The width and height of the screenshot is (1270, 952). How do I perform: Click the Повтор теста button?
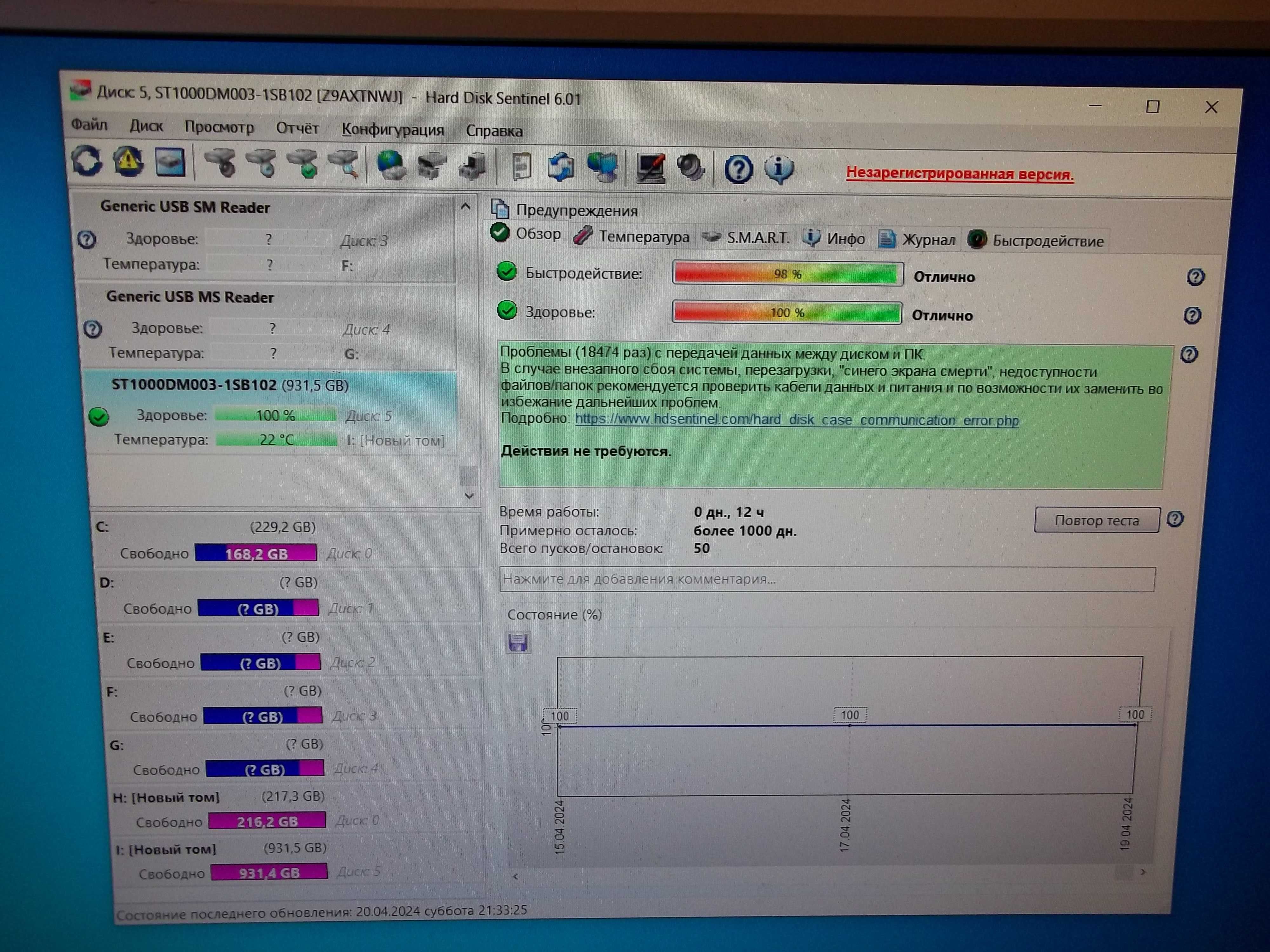coord(1097,520)
